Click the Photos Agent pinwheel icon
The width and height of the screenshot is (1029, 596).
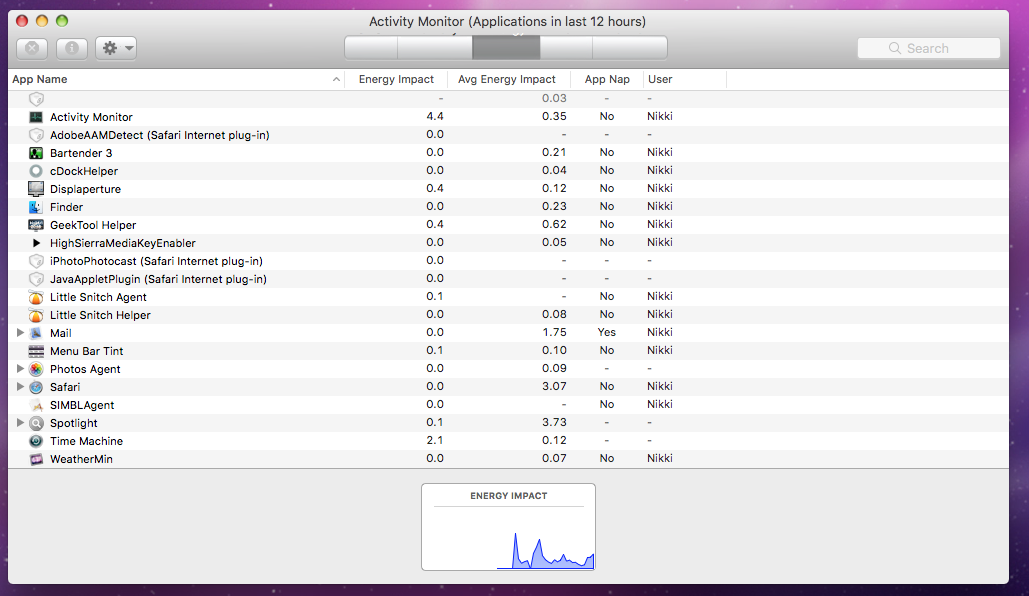(x=36, y=369)
